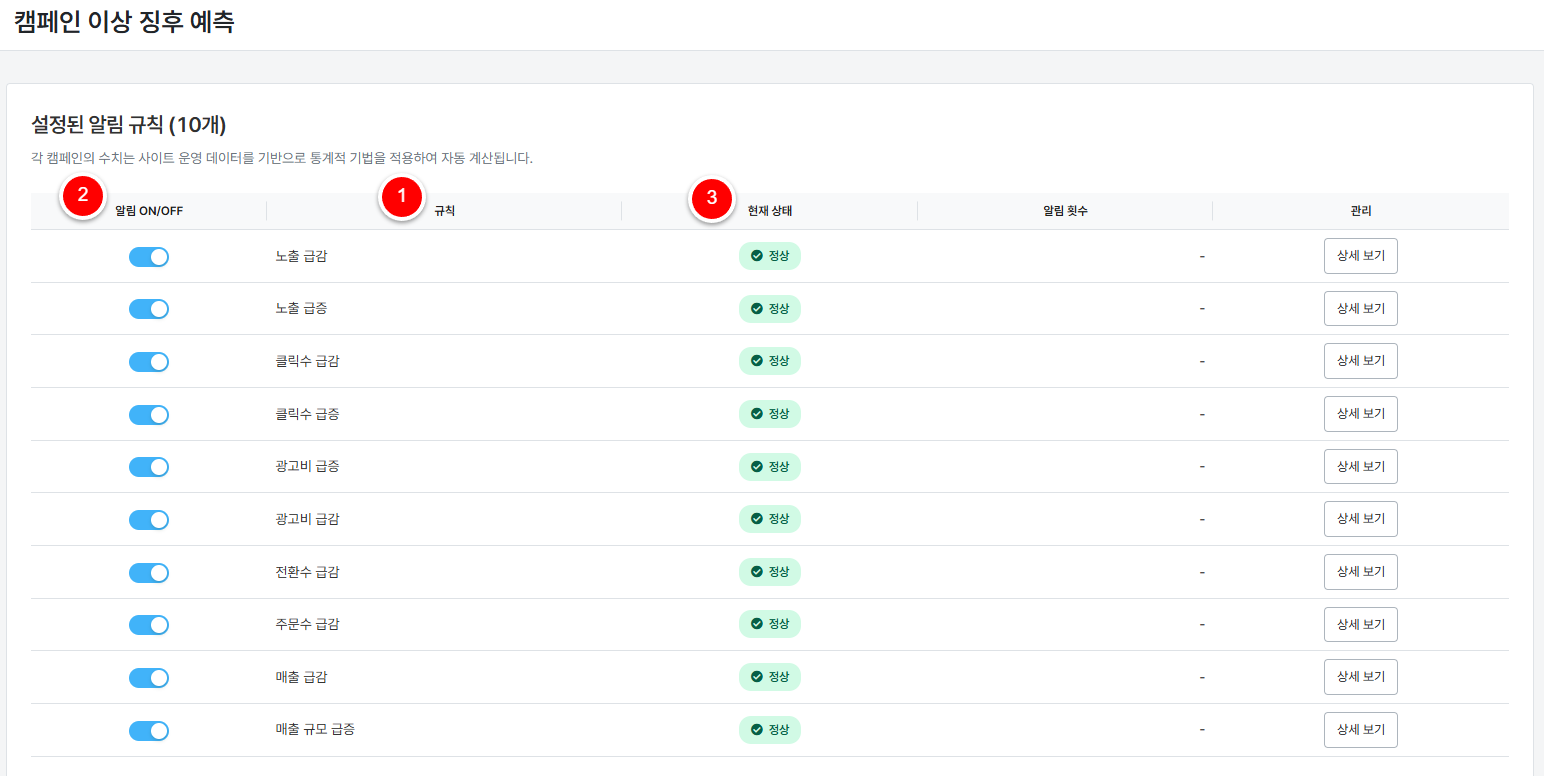Show details for 매출 규모 급증 rule
Viewport: 1544px width, 776px height.
click(x=1360, y=730)
